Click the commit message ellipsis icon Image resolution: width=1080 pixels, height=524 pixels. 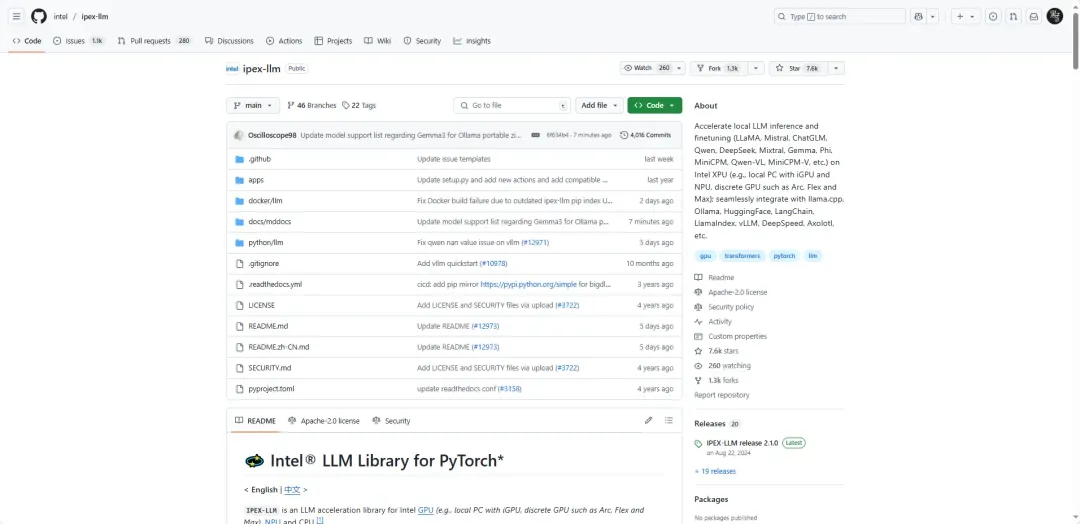coord(535,135)
